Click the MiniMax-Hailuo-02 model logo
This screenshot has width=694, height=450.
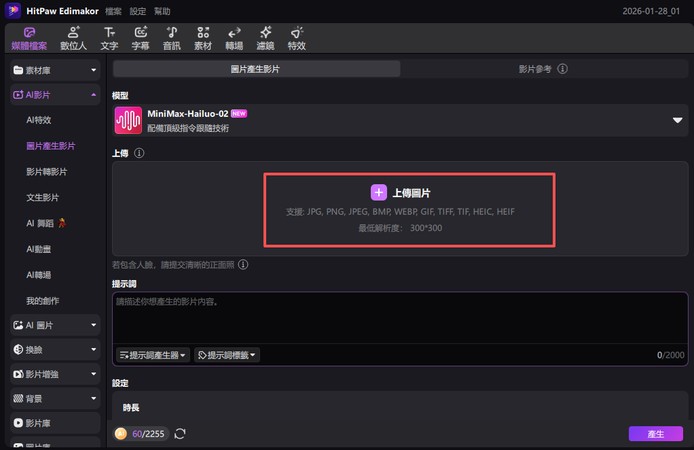click(128, 120)
